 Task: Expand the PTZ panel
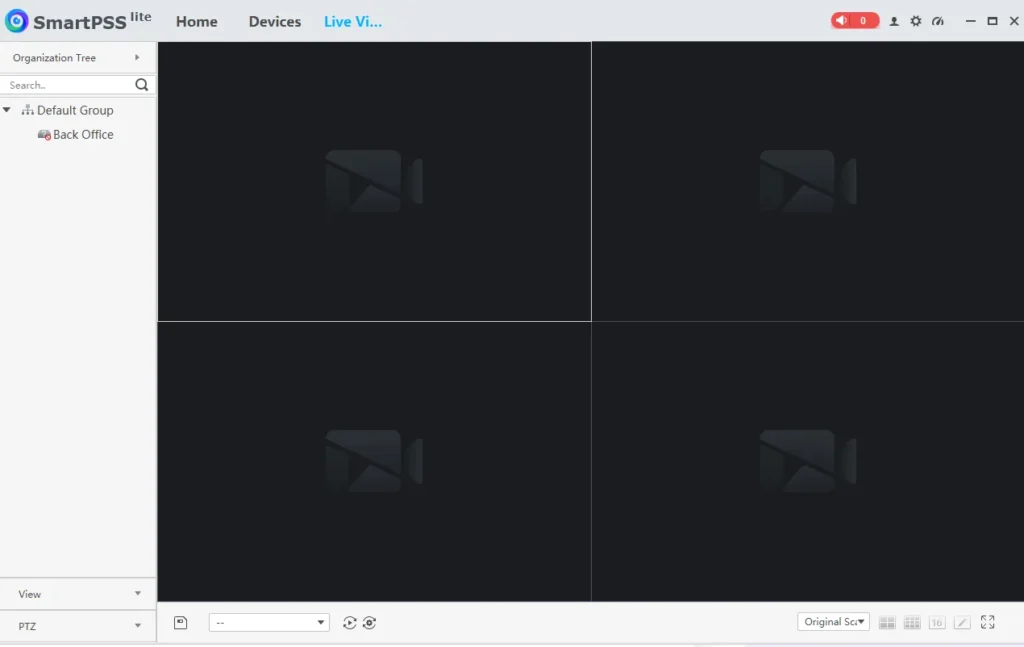tap(78, 626)
